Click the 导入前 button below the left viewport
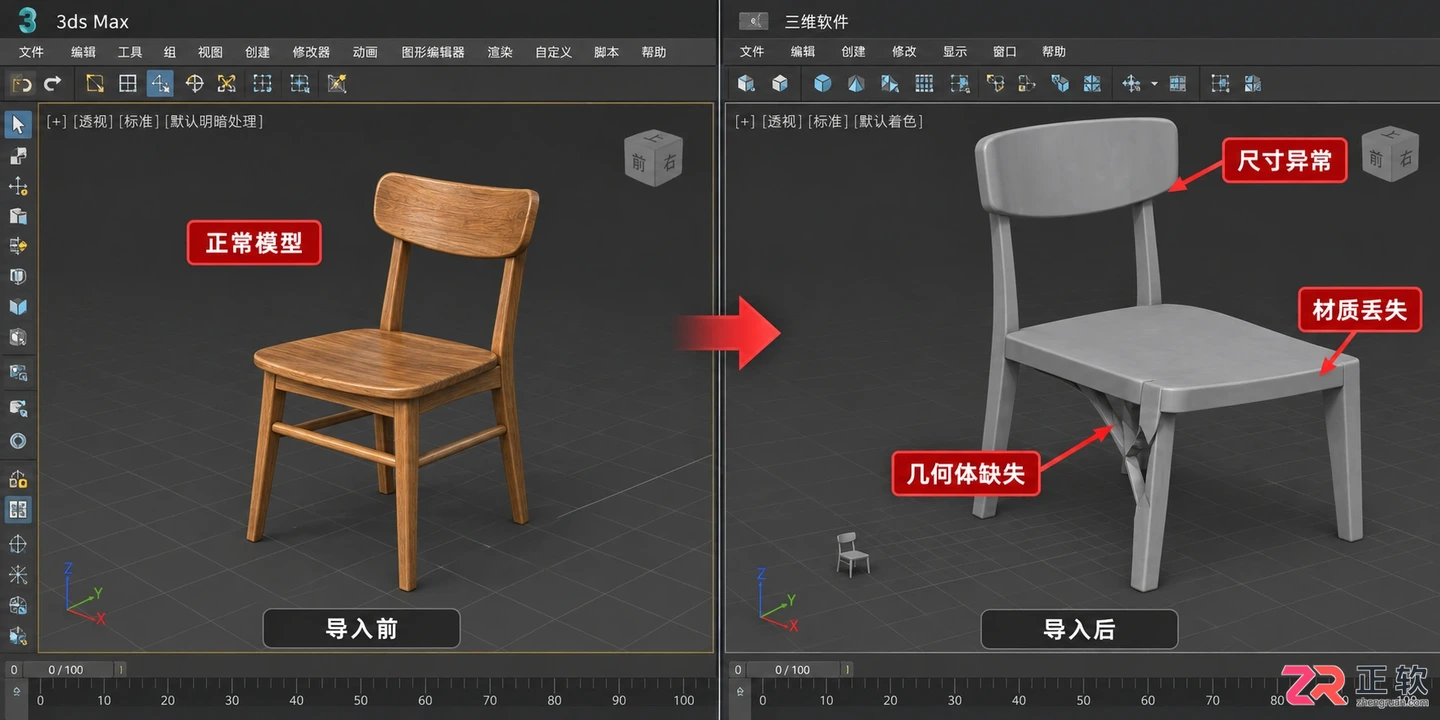This screenshot has width=1440, height=720. (361, 629)
